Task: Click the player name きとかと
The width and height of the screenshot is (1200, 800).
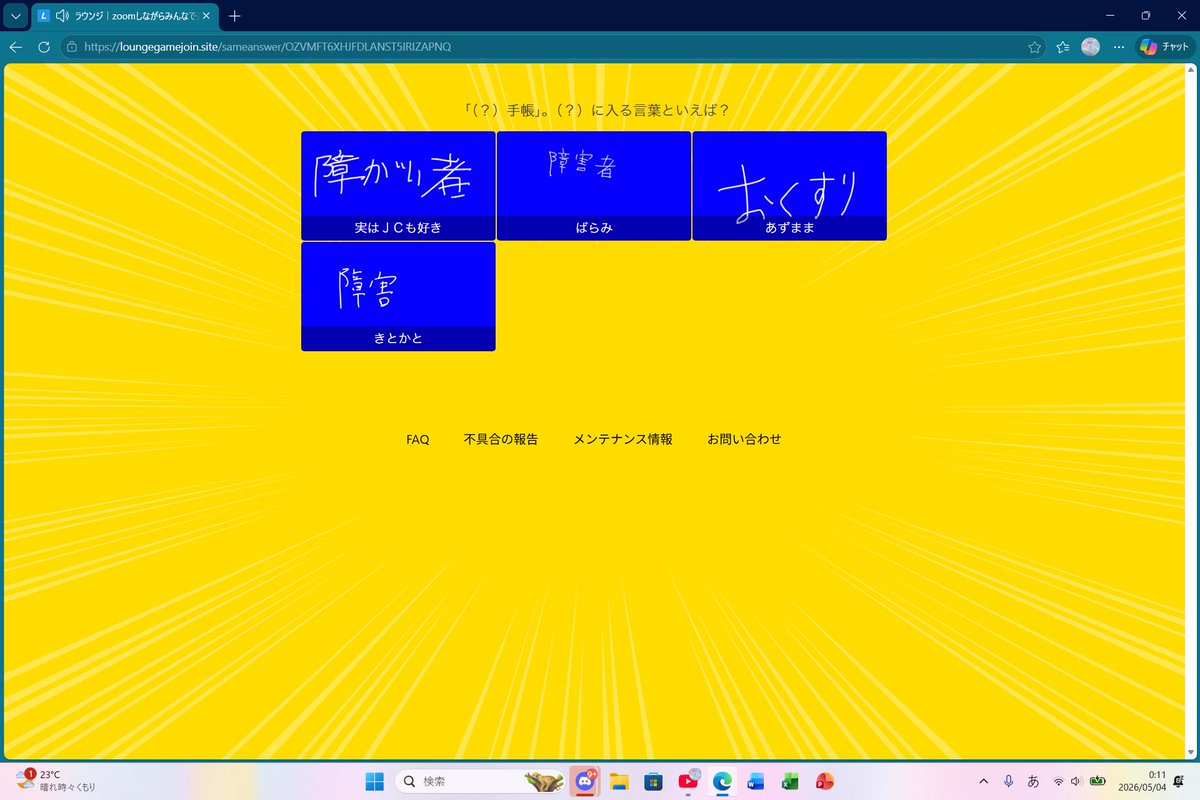Action: [398, 338]
